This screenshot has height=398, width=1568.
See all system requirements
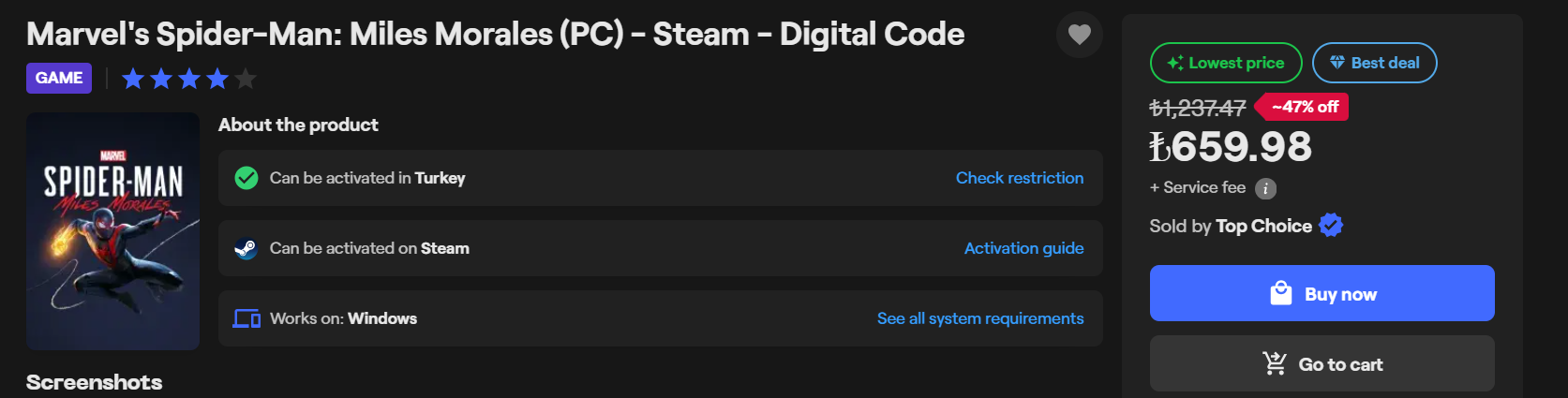[979, 318]
